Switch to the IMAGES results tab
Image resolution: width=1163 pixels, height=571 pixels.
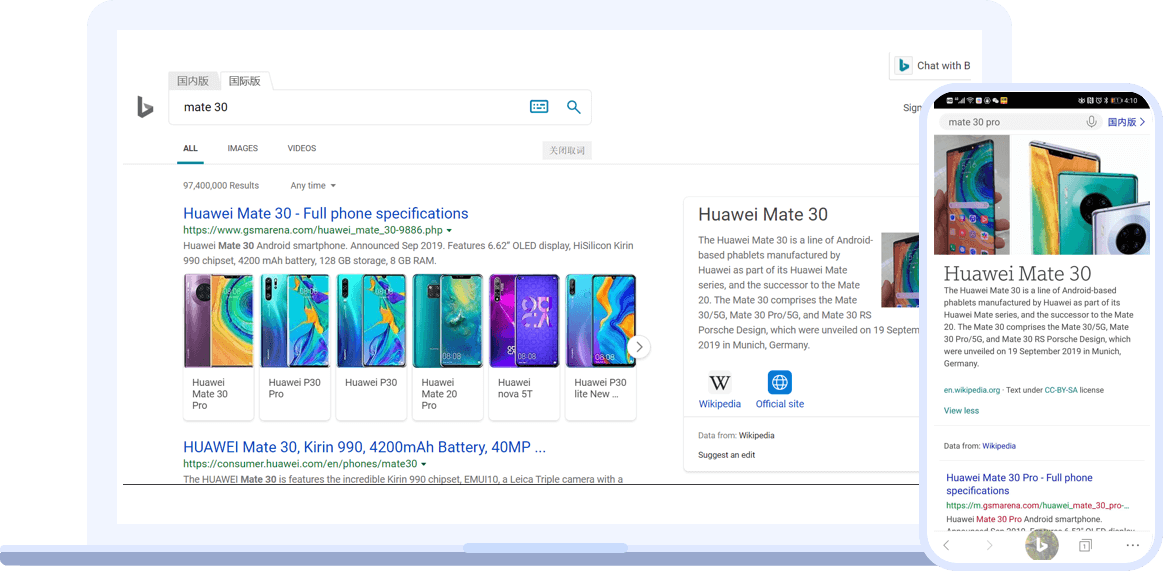(242, 149)
